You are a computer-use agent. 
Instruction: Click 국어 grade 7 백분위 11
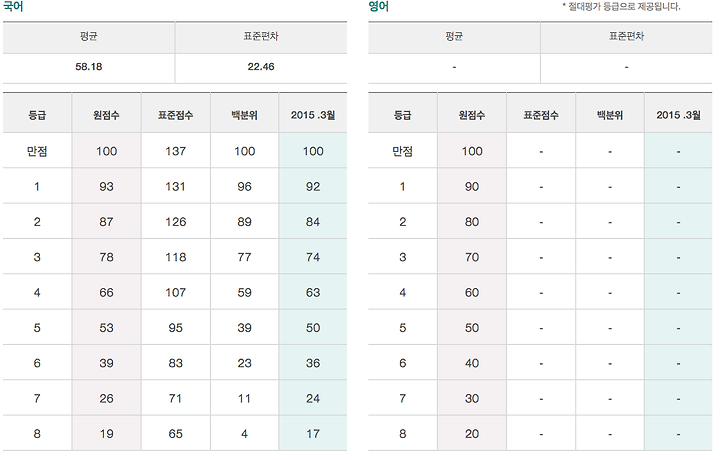pos(244,398)
